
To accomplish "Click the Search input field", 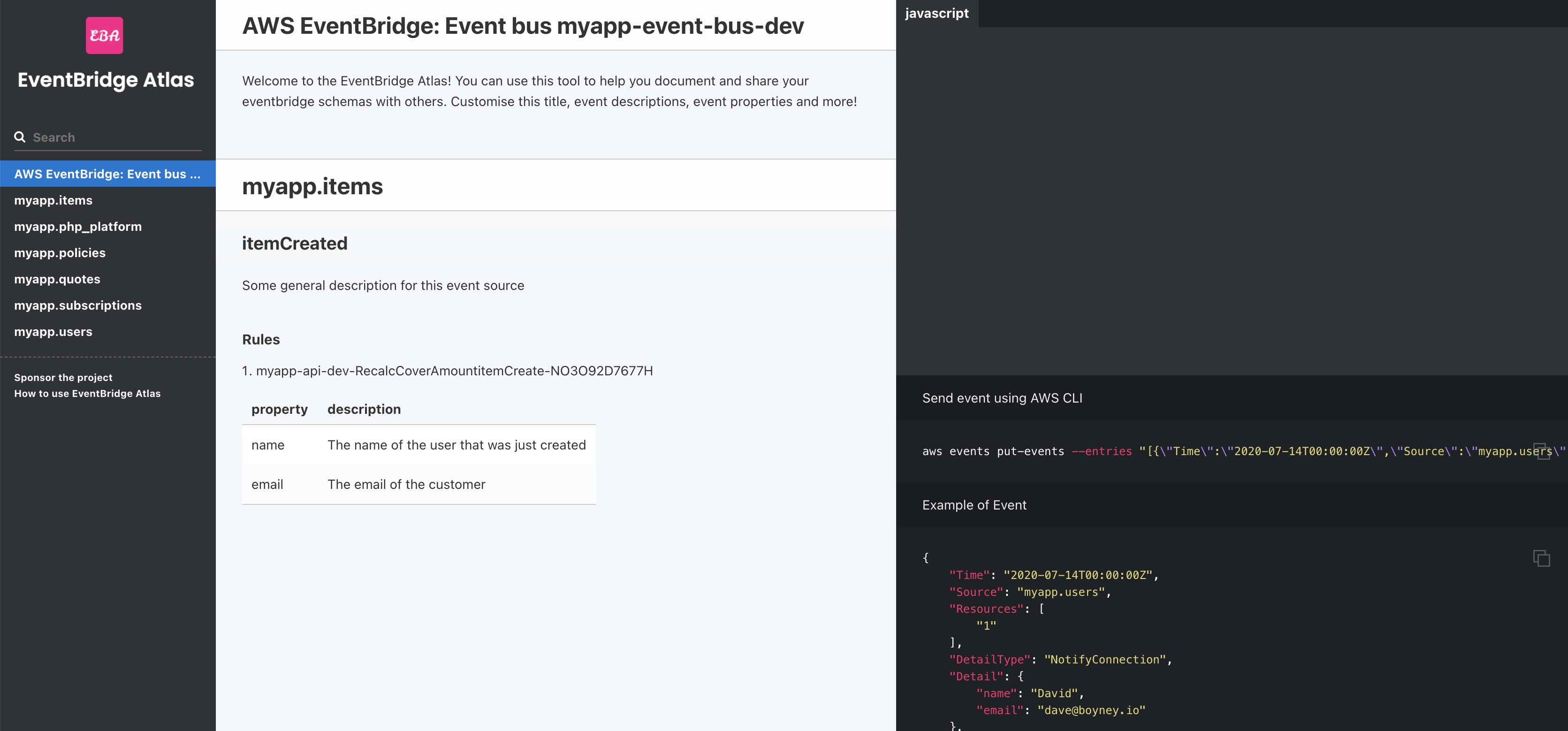I will tap(115, 137).
